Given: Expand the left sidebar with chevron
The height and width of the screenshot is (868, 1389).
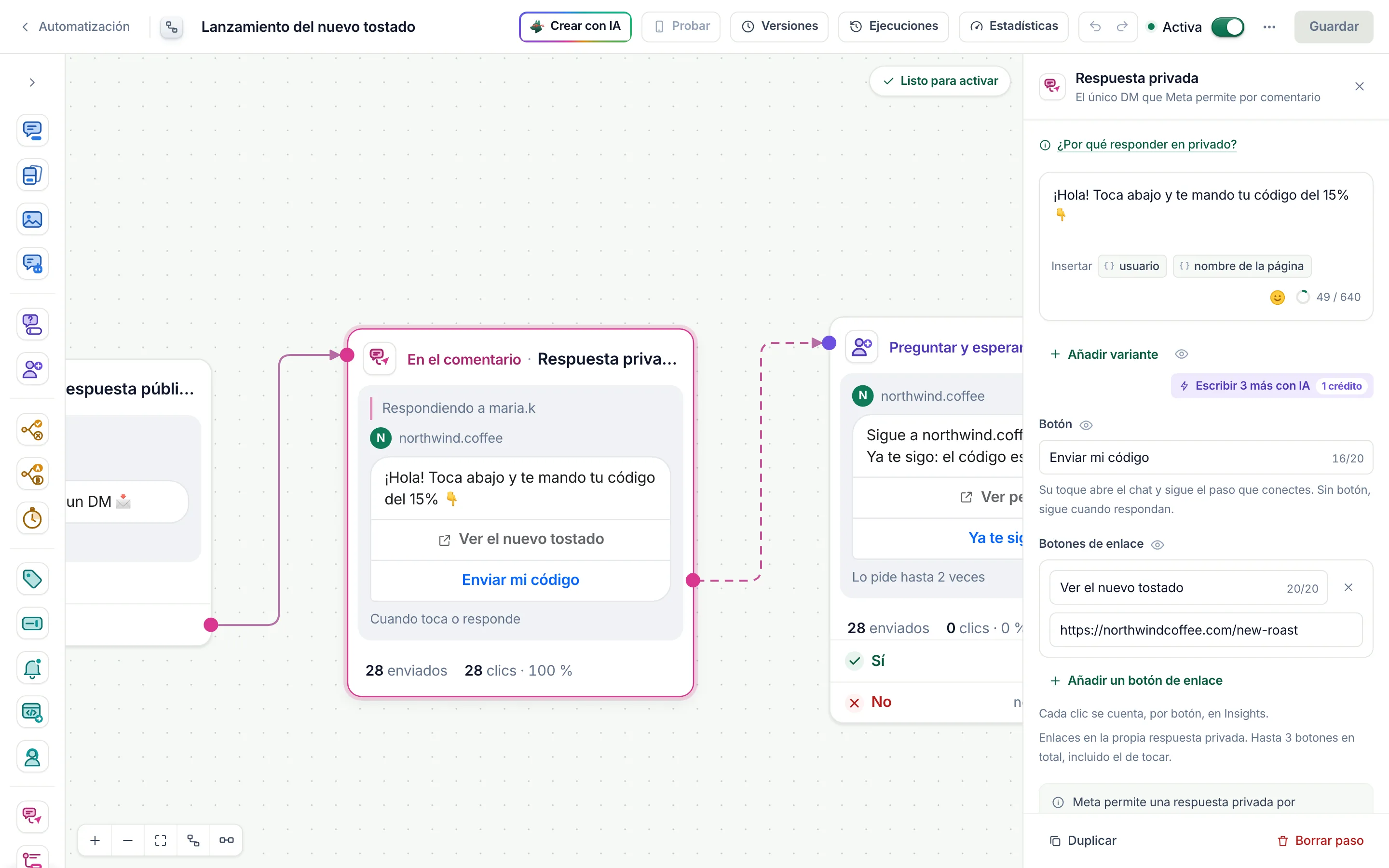Looking at the screenshot, I should point(32,82).
